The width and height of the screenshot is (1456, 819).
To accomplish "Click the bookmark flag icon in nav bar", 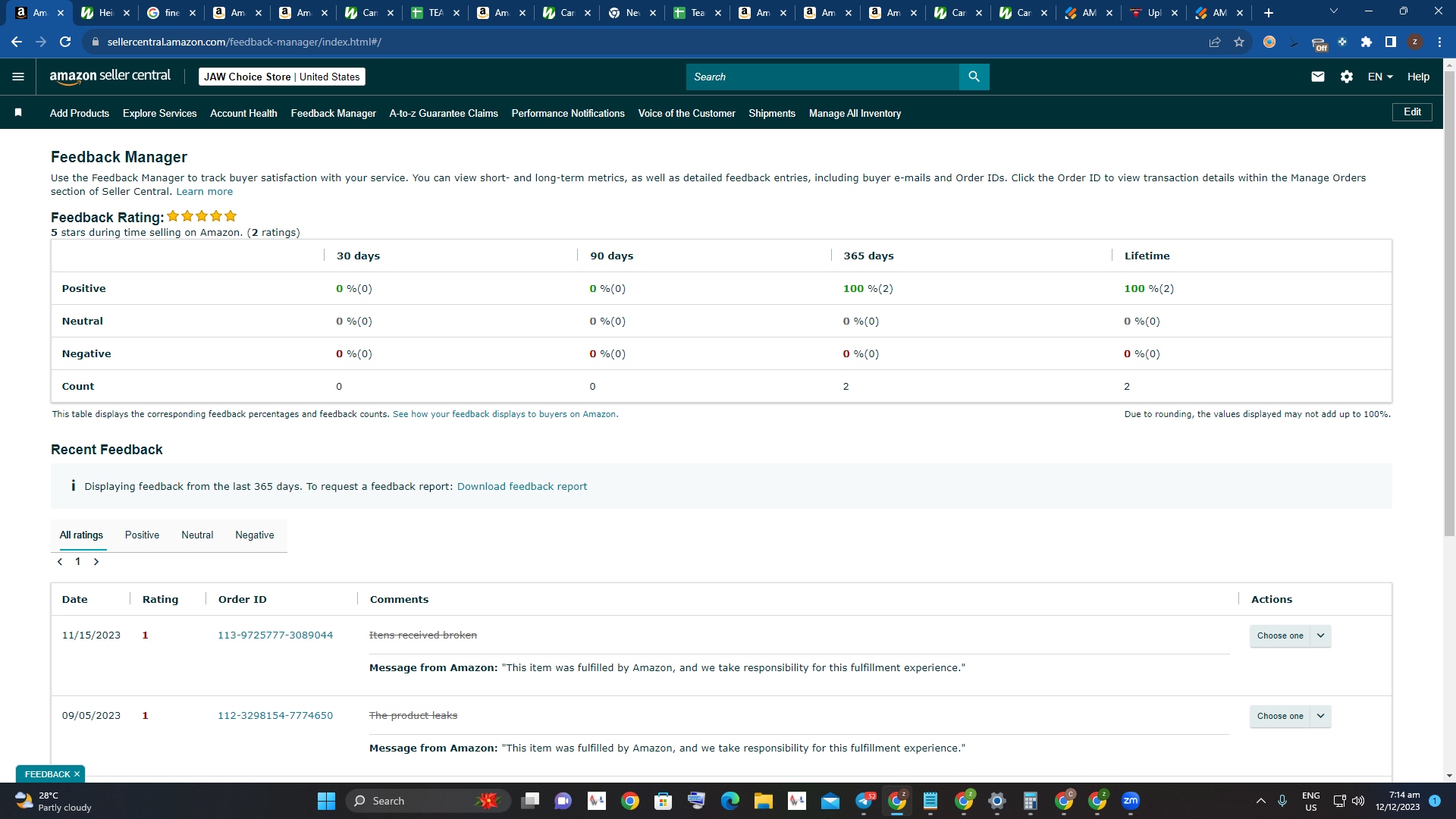I will 18,112.
